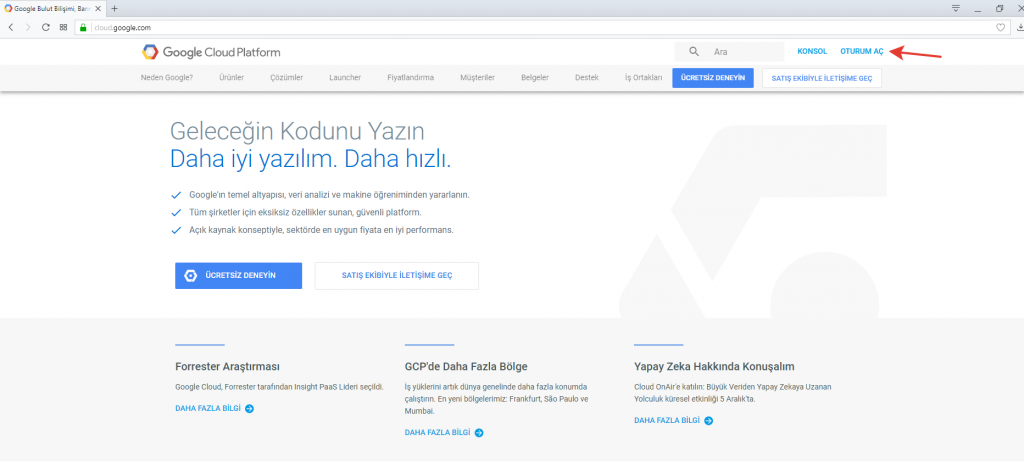
Task: Open the Fiyatlandırma menu
Action: pyautogui.click(x=411, y=78)
